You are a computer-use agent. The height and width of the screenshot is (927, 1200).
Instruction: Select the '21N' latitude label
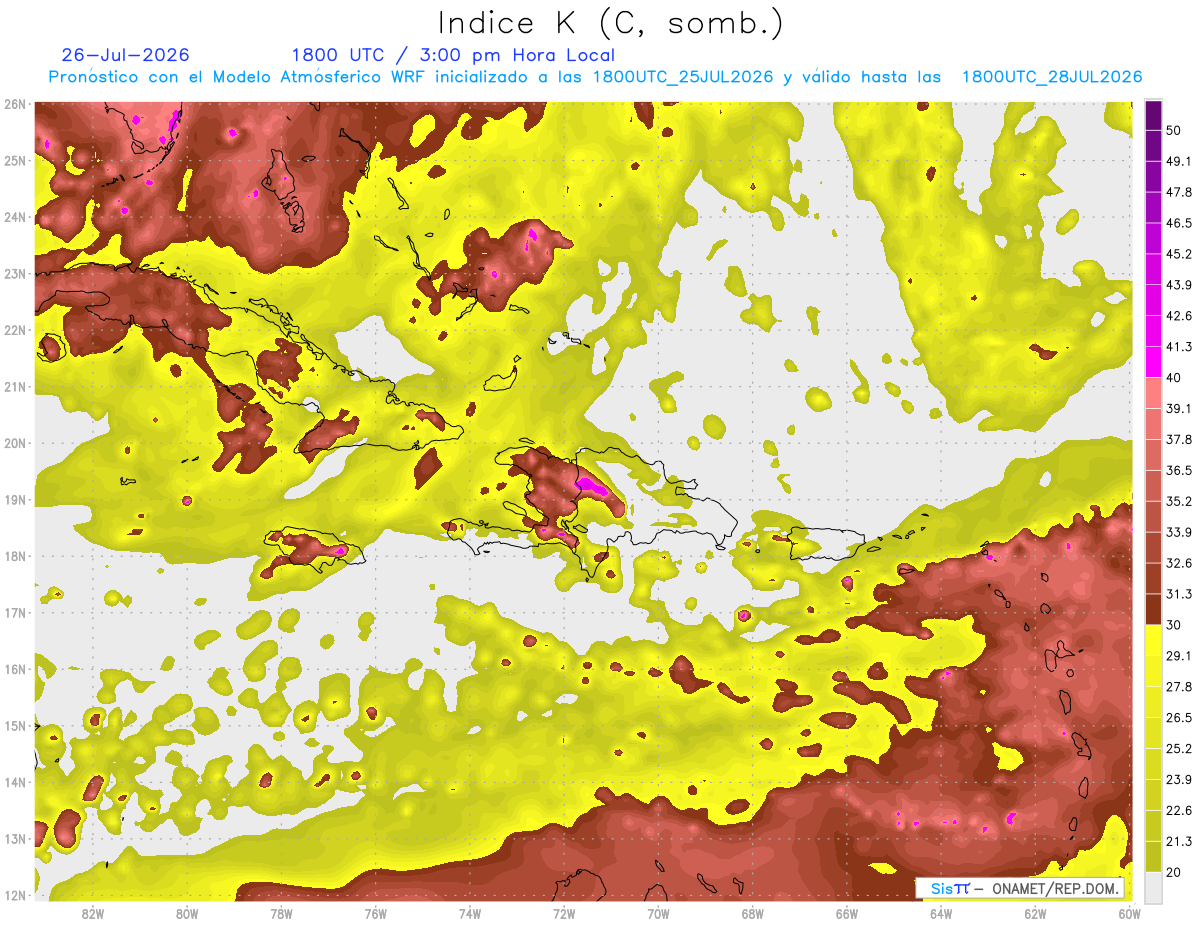(x=14, y=386)
